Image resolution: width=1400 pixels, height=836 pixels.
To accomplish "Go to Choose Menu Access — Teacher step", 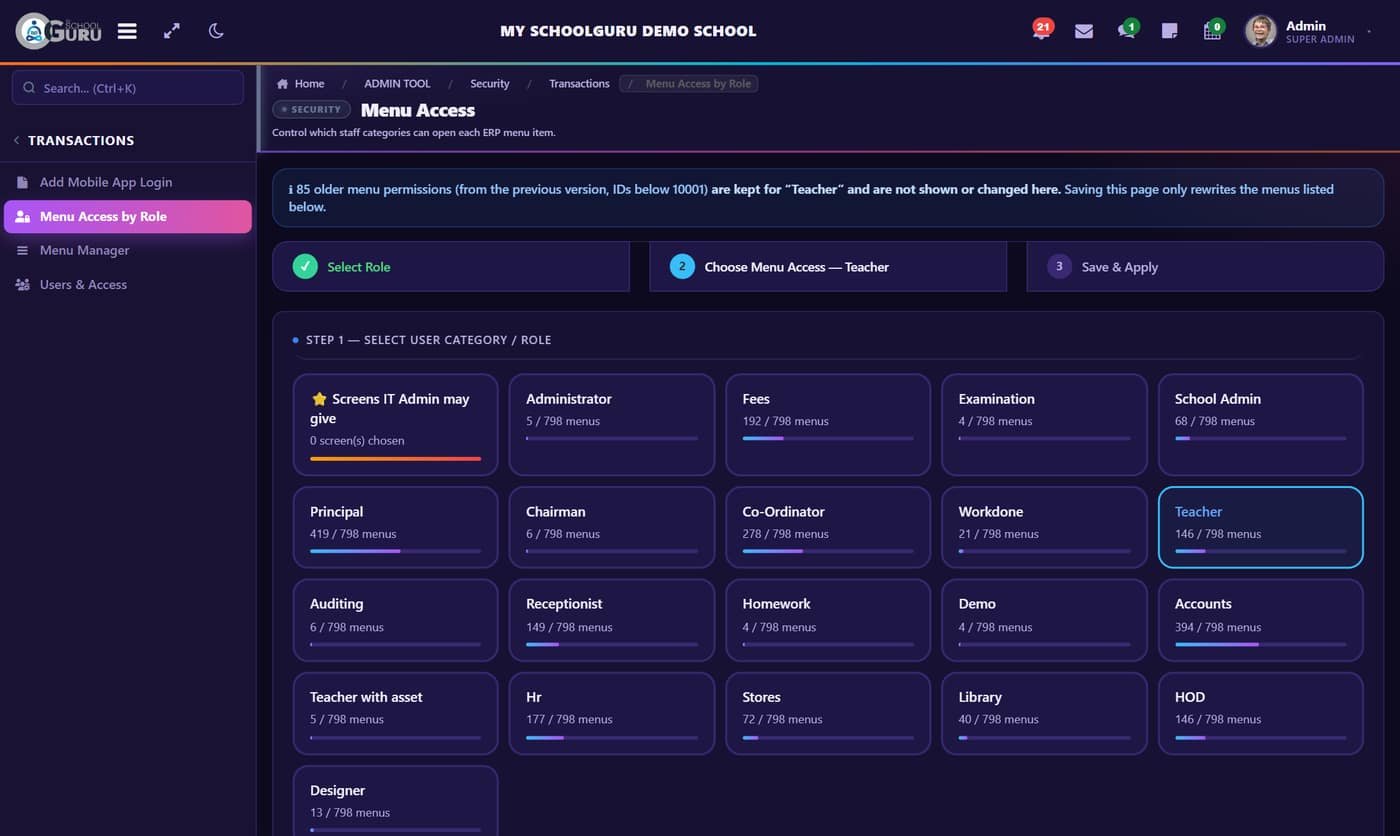I will tap(828, 266).
